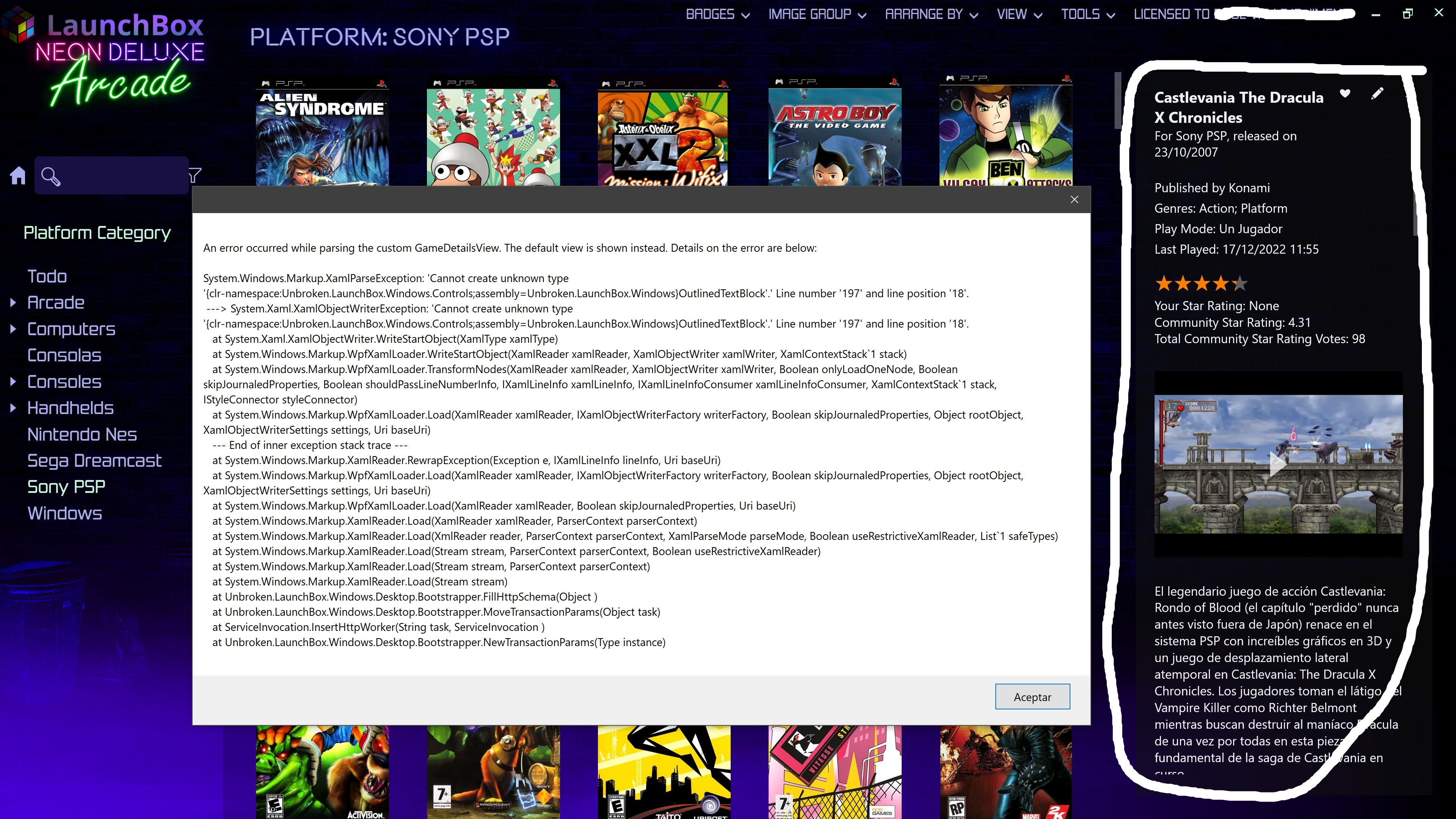Image resolution: width=1456 pixels, height=819 pixels.
Task: Click 'Community Star Rating: 4.31' text
Action: (1232, 322)
